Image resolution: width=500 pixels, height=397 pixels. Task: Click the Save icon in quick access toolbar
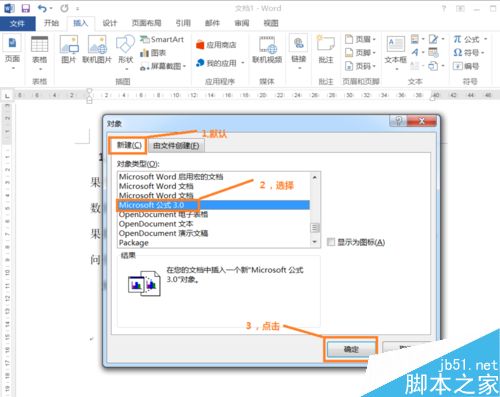[26, 8]
